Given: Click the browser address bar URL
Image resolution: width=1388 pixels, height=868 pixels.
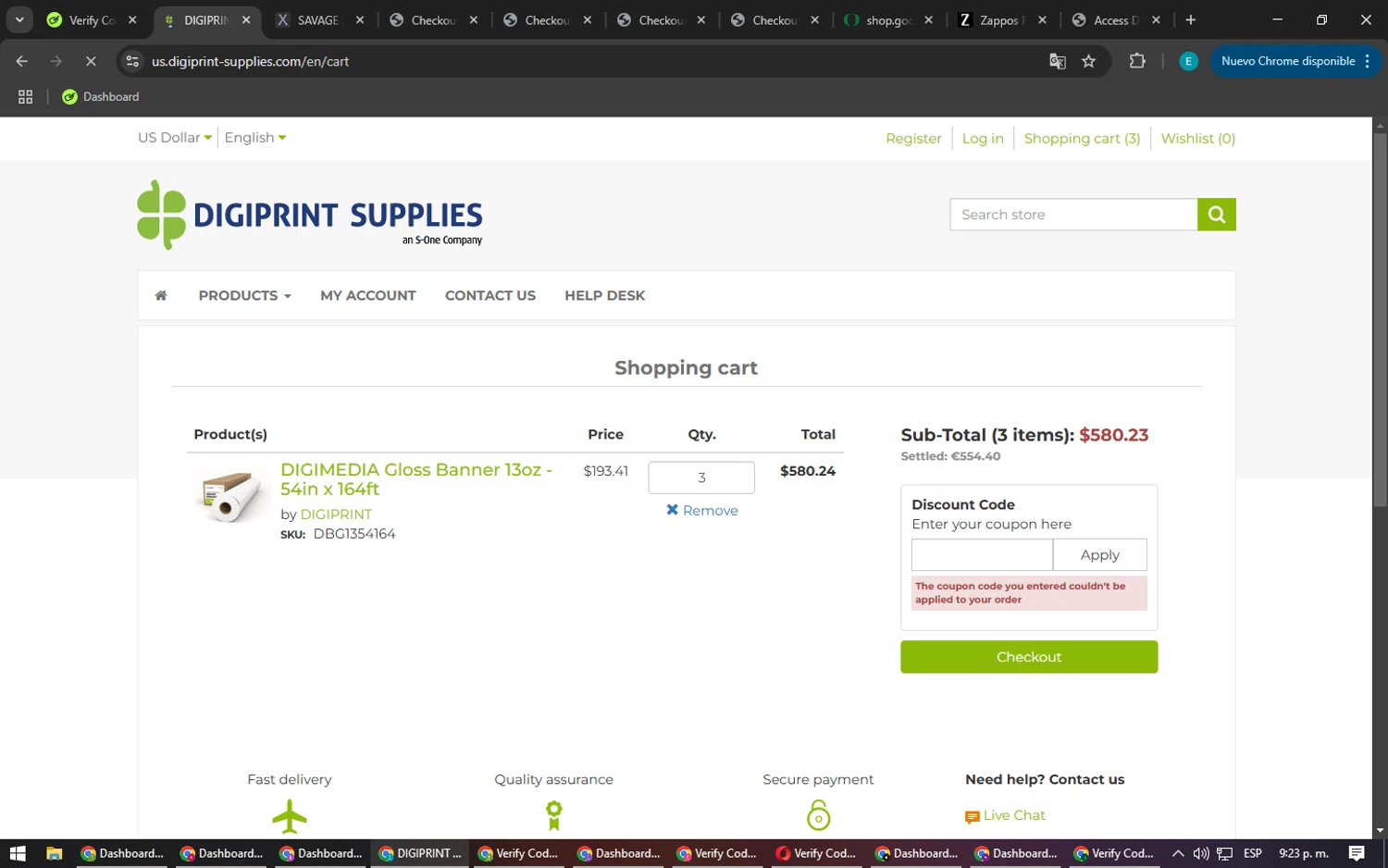Looking at the screenshot, I should [250, 61].
